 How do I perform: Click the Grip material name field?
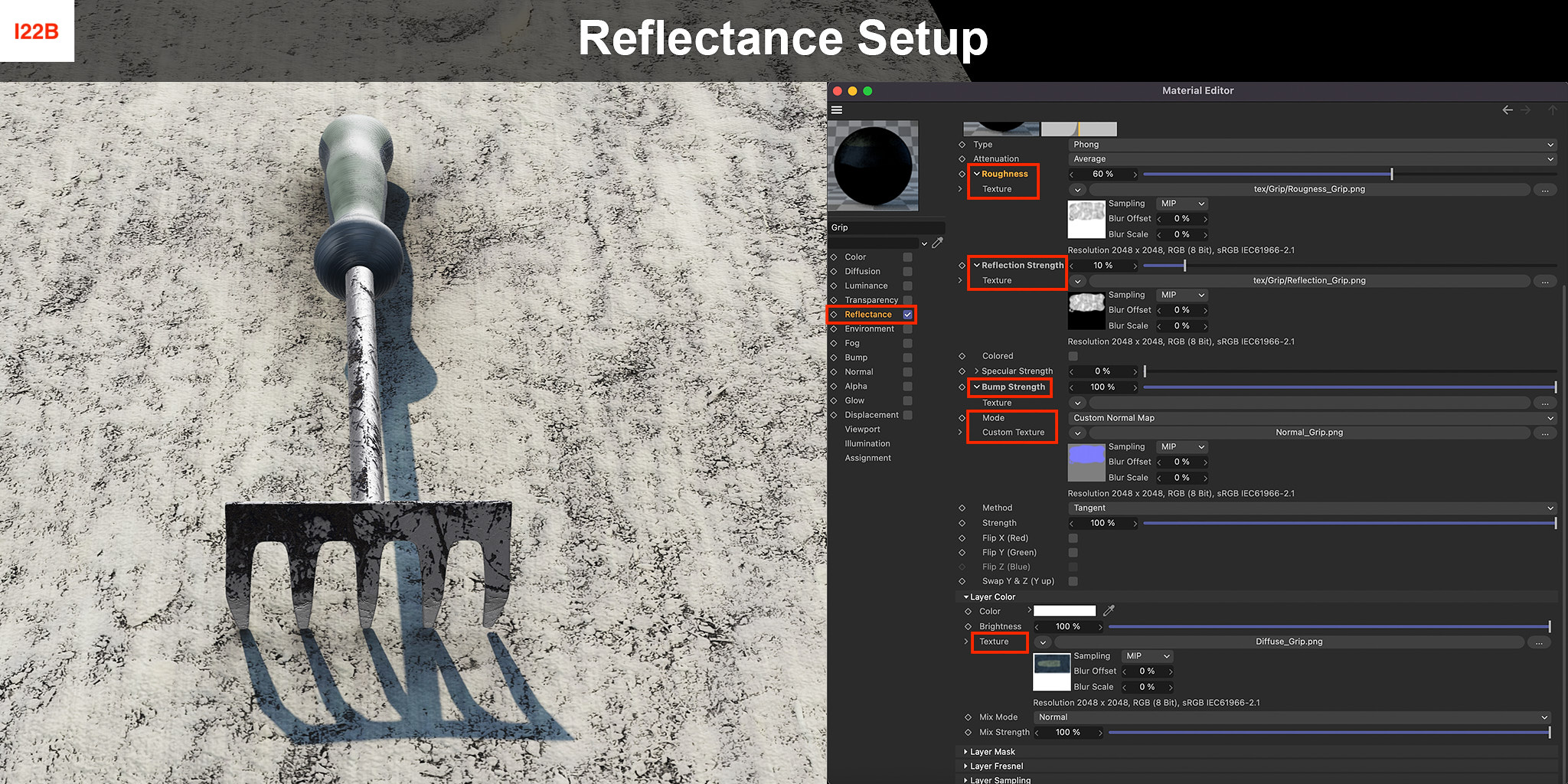(887, 228)
